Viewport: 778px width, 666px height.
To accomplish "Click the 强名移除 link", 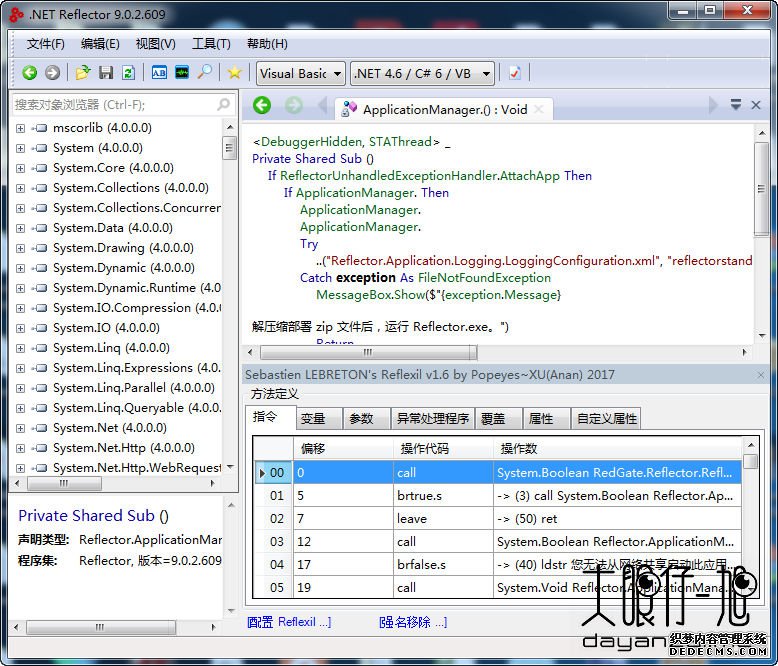I will (x=413, y=622).
